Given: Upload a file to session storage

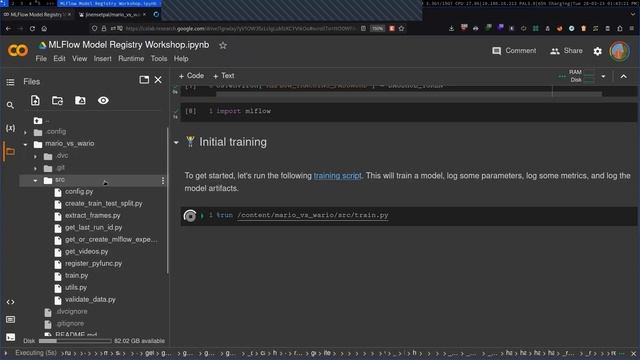Looking at the screenshot, I should 35,100.
